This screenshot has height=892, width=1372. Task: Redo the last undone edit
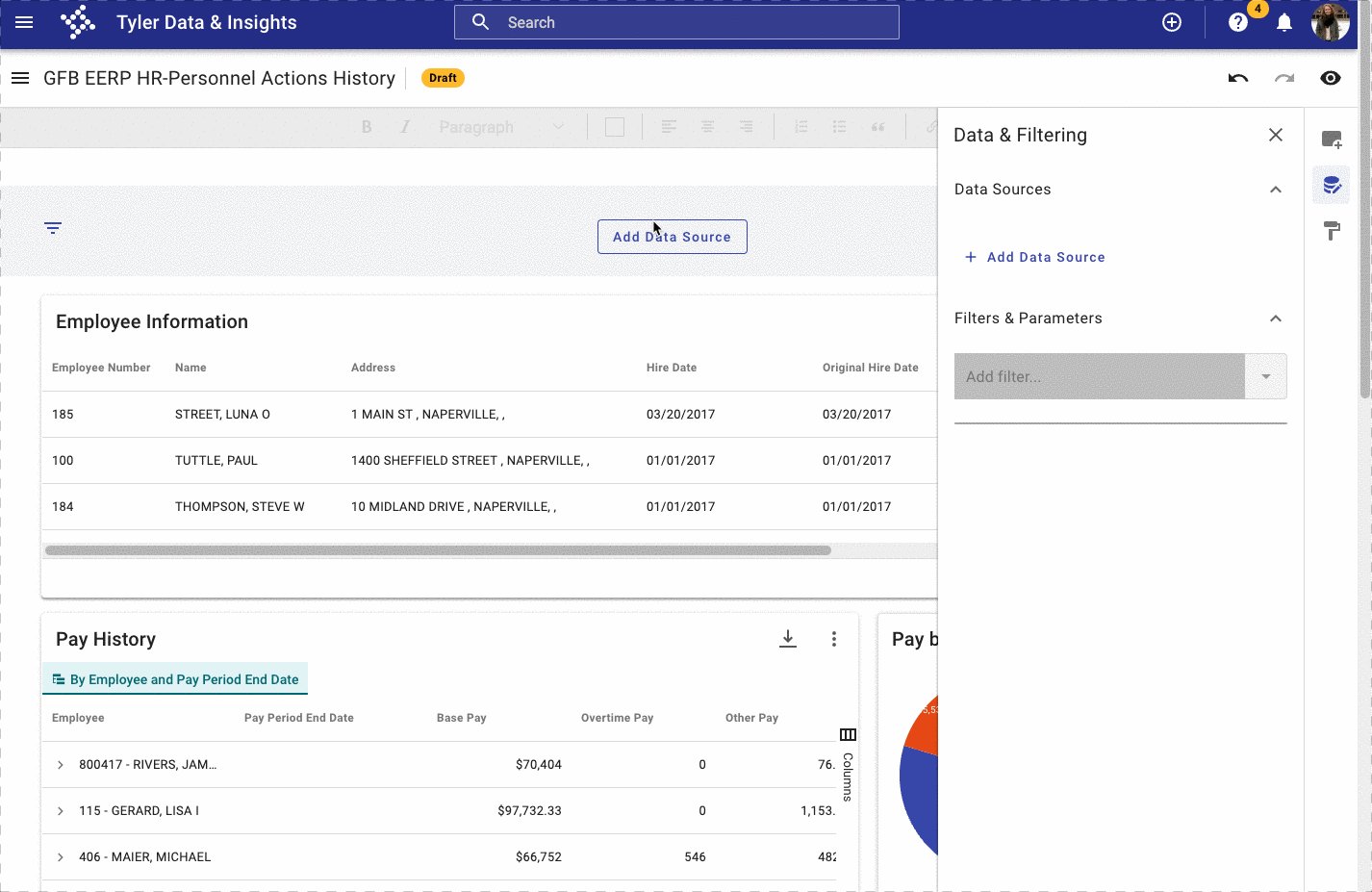tap(1284, 78)
